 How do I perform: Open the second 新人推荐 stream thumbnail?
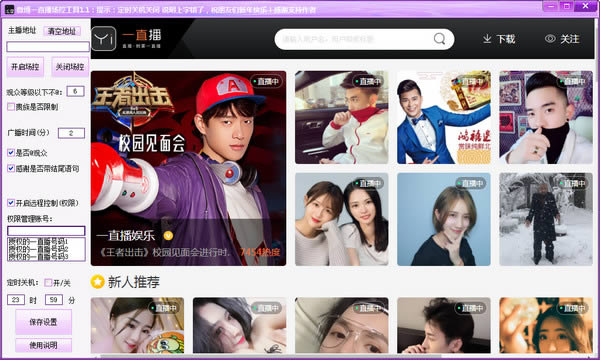(x=240, y=325)
